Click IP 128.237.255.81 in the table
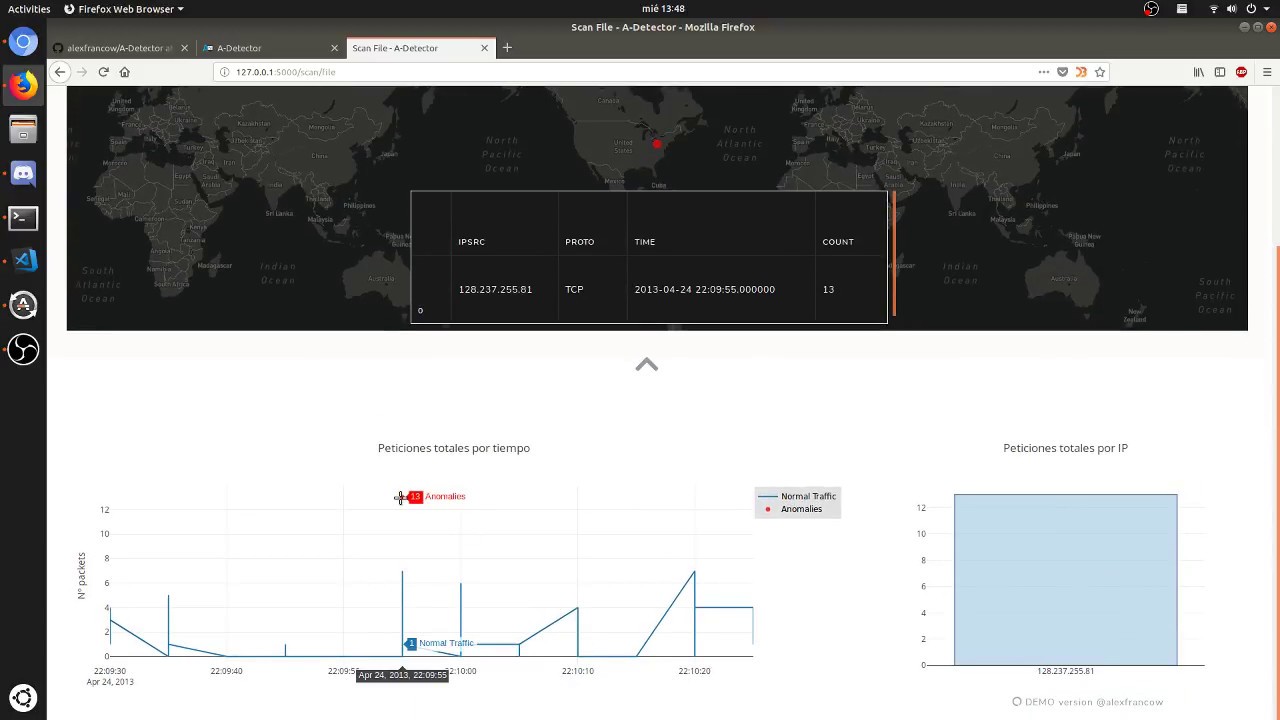The image size is (1280, 720). click(495, 289)
